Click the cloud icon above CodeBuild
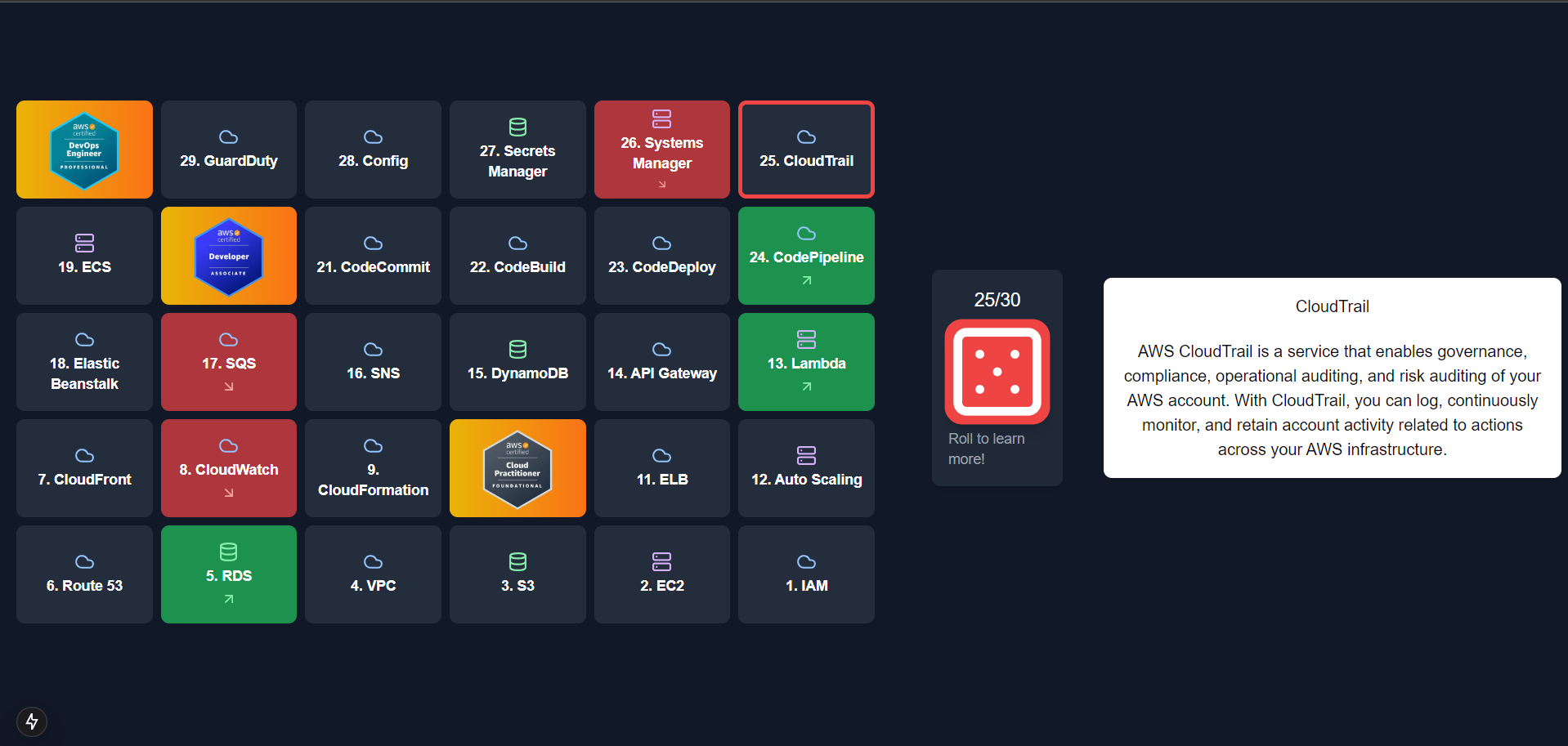Screen dimensions: 1568x746 pyautogui.click(x=517, y=243)
